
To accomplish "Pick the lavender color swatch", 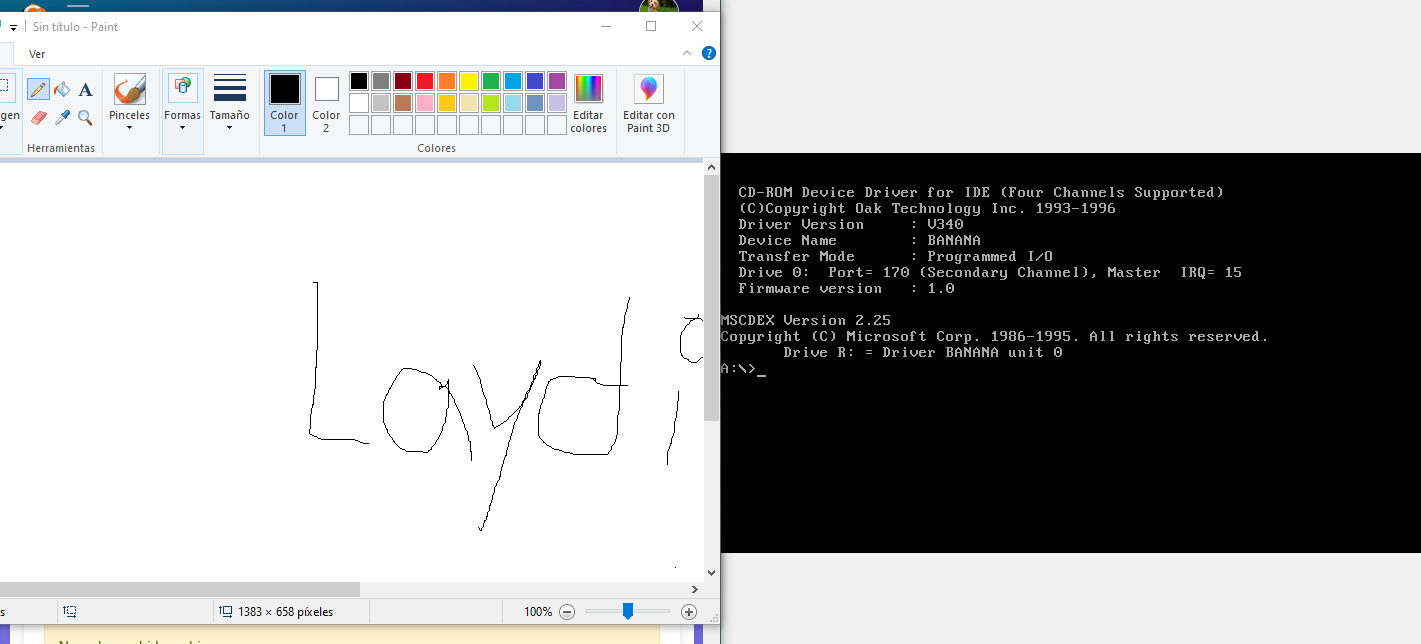I will click(556, 103).
